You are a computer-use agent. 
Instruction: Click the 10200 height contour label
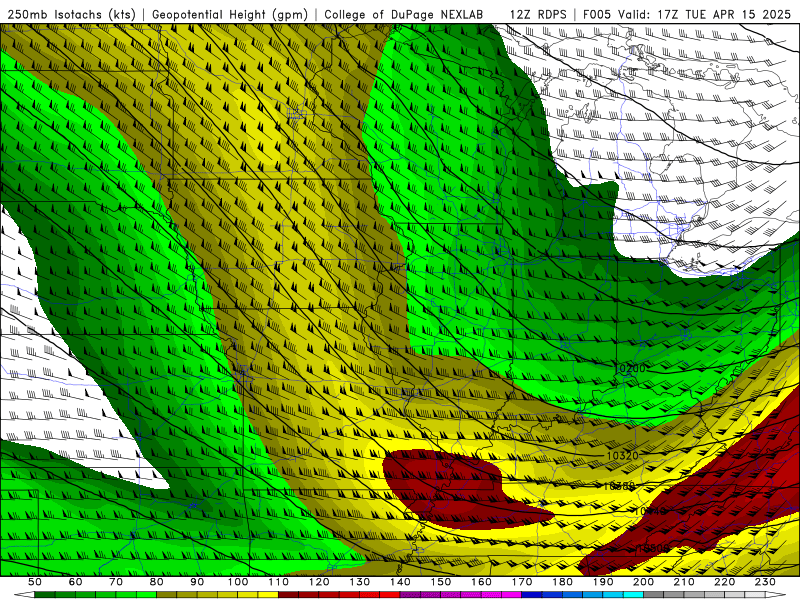630,368
